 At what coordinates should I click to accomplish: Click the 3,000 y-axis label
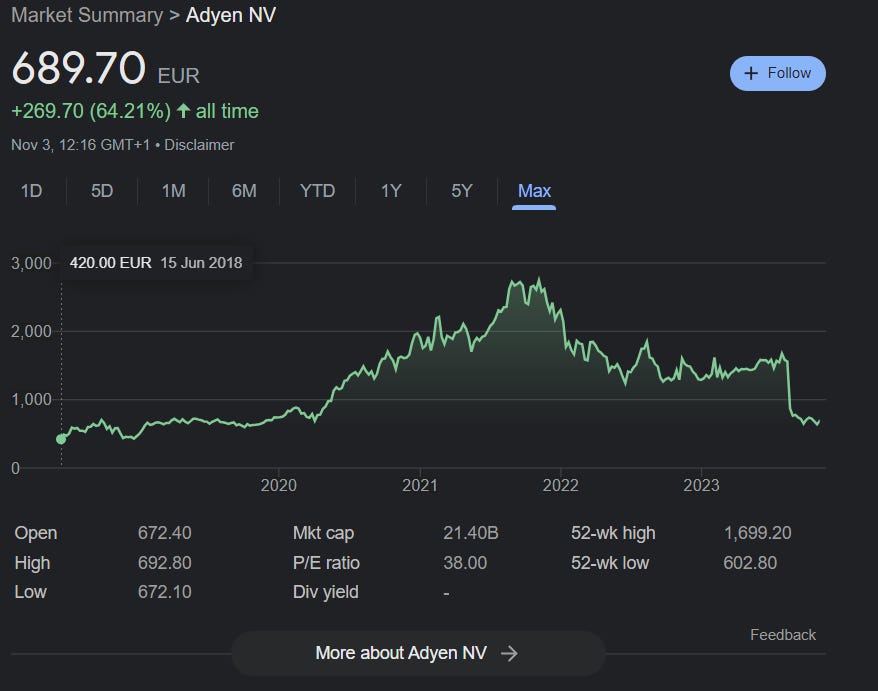coord(31,263)
